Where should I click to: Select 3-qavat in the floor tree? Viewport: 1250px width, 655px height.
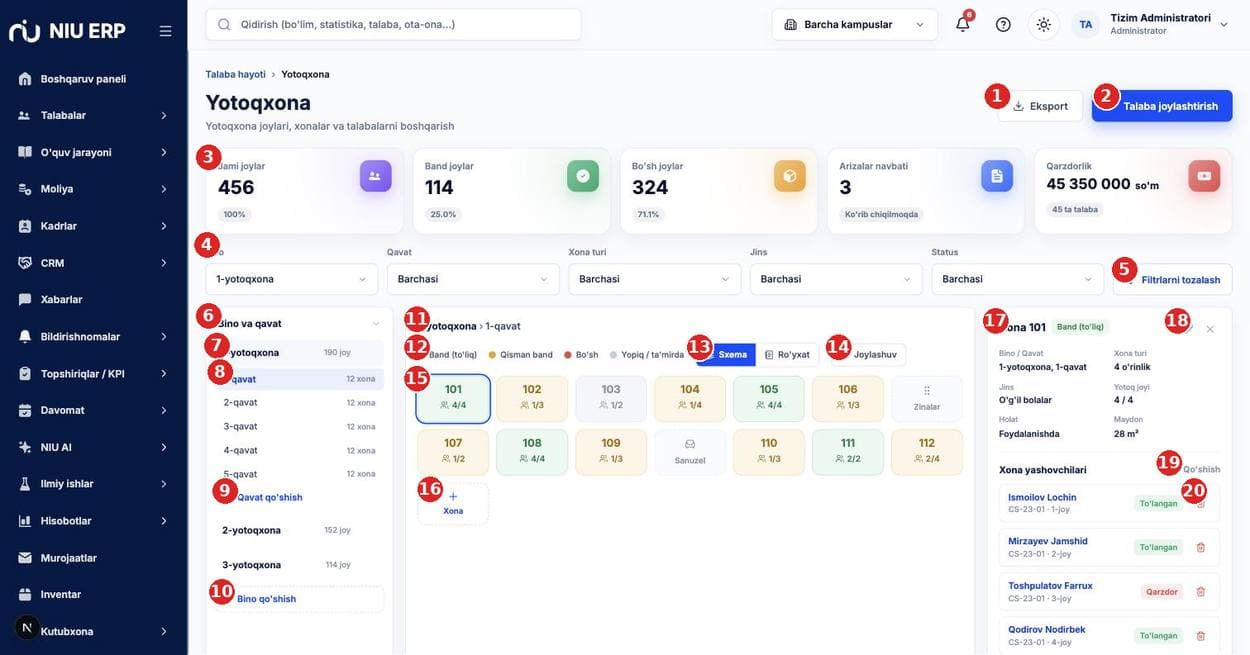(299, 427)
